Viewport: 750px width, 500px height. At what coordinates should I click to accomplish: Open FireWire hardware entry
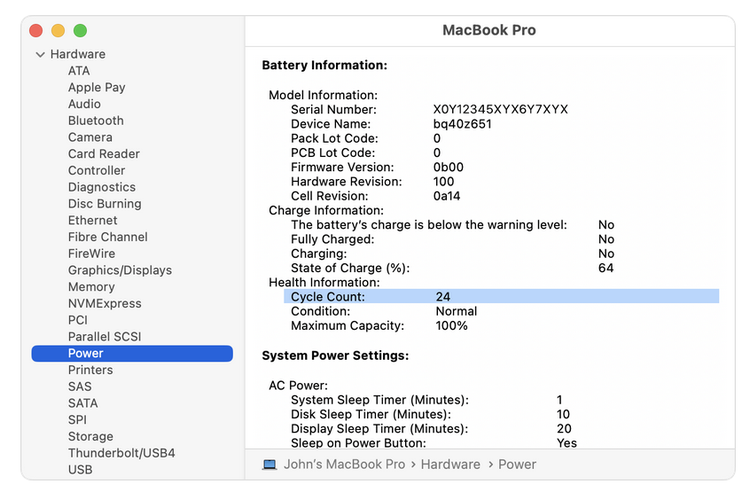91,254
